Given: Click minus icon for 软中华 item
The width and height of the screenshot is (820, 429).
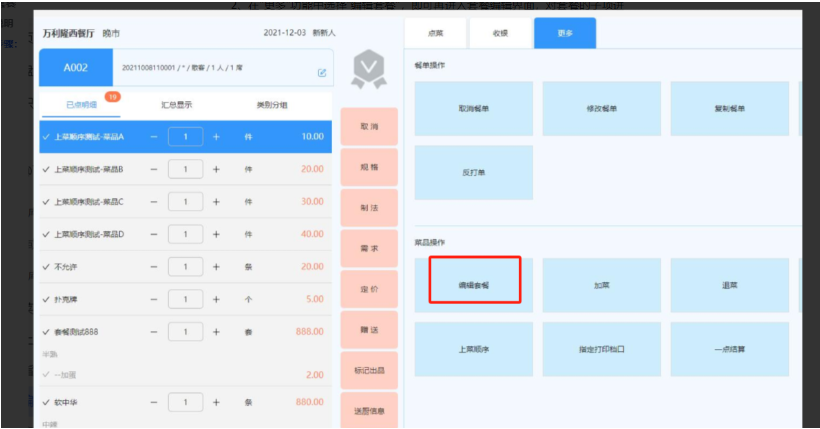Looking at the screenshot, I should pyautogui.click(x=153, y=402).
